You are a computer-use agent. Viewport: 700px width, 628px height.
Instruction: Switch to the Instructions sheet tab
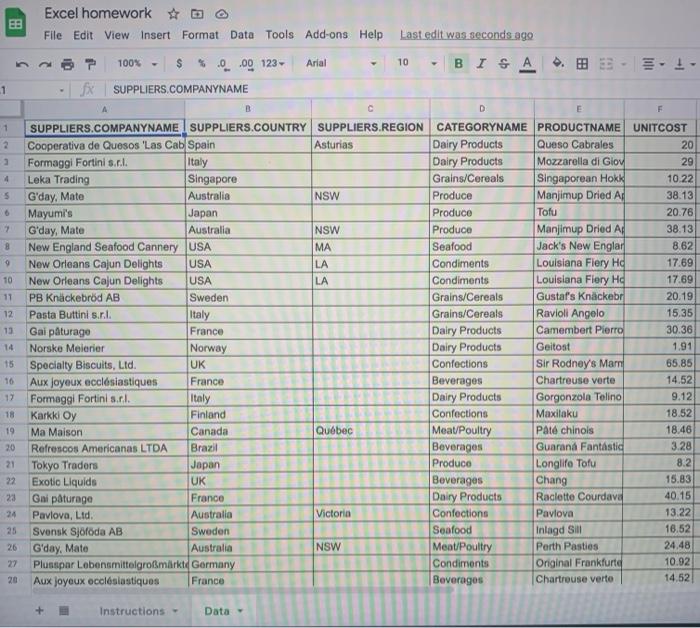(x=132, y=611)
